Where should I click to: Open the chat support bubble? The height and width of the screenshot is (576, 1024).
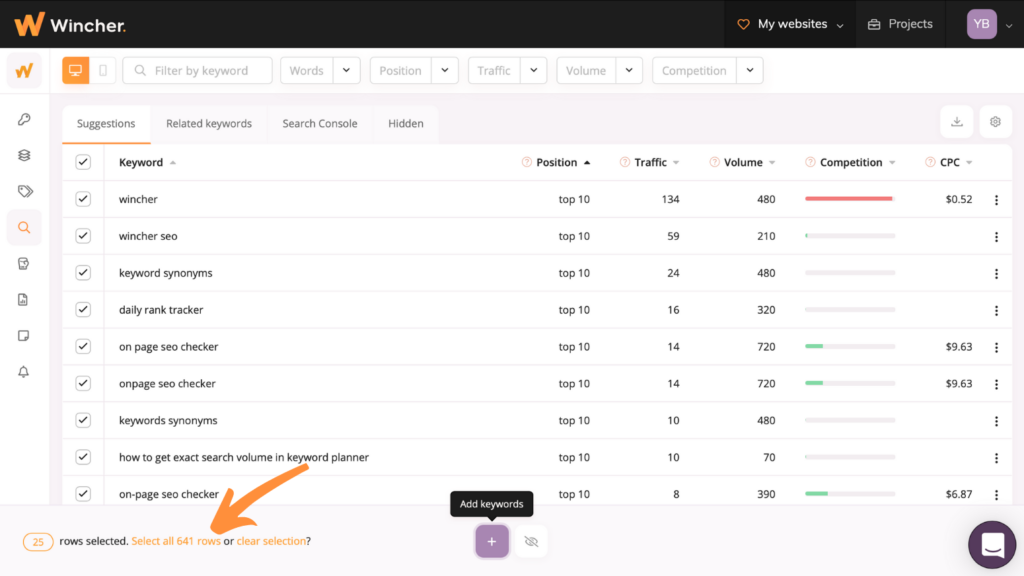992,545
